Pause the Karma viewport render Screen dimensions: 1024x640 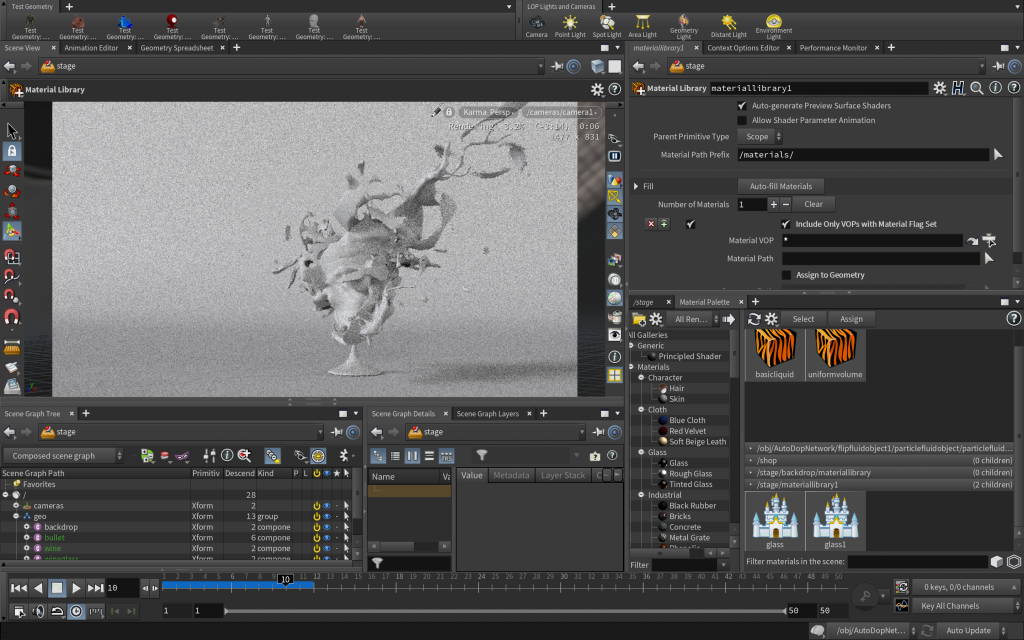615,156
